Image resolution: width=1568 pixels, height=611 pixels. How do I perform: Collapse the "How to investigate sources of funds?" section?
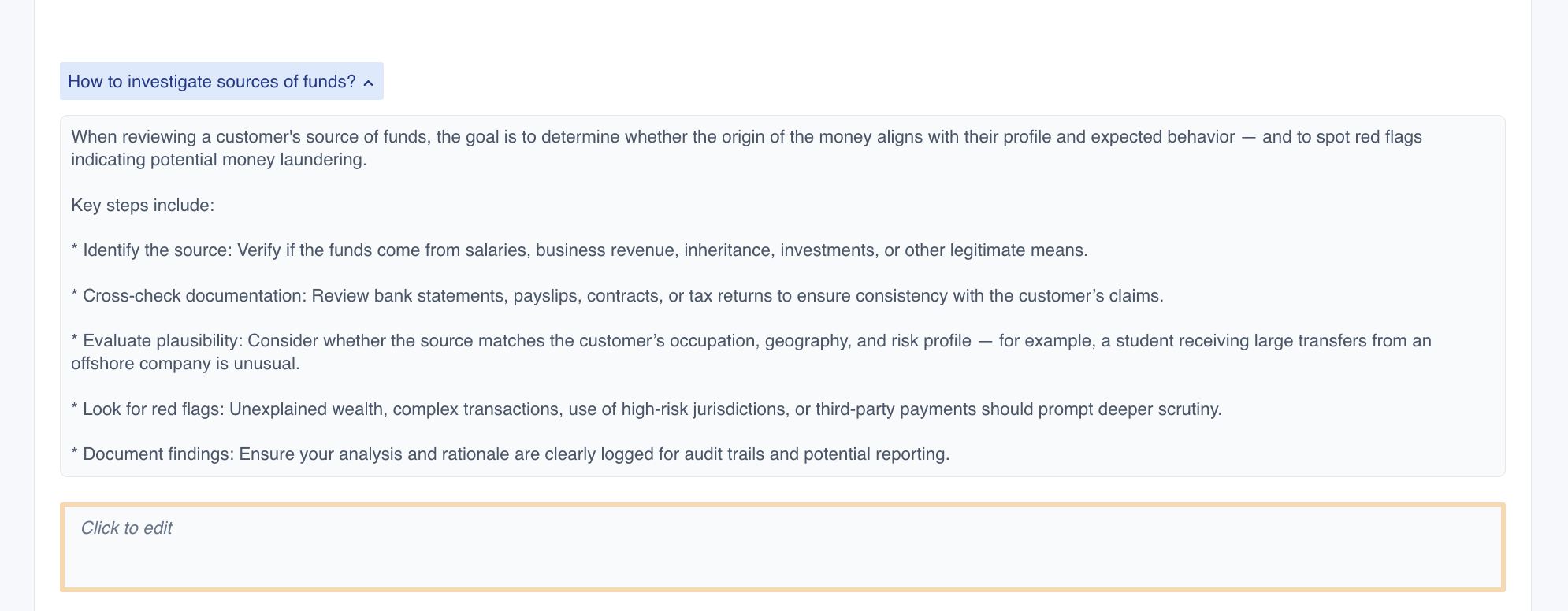tap(221, 81)
